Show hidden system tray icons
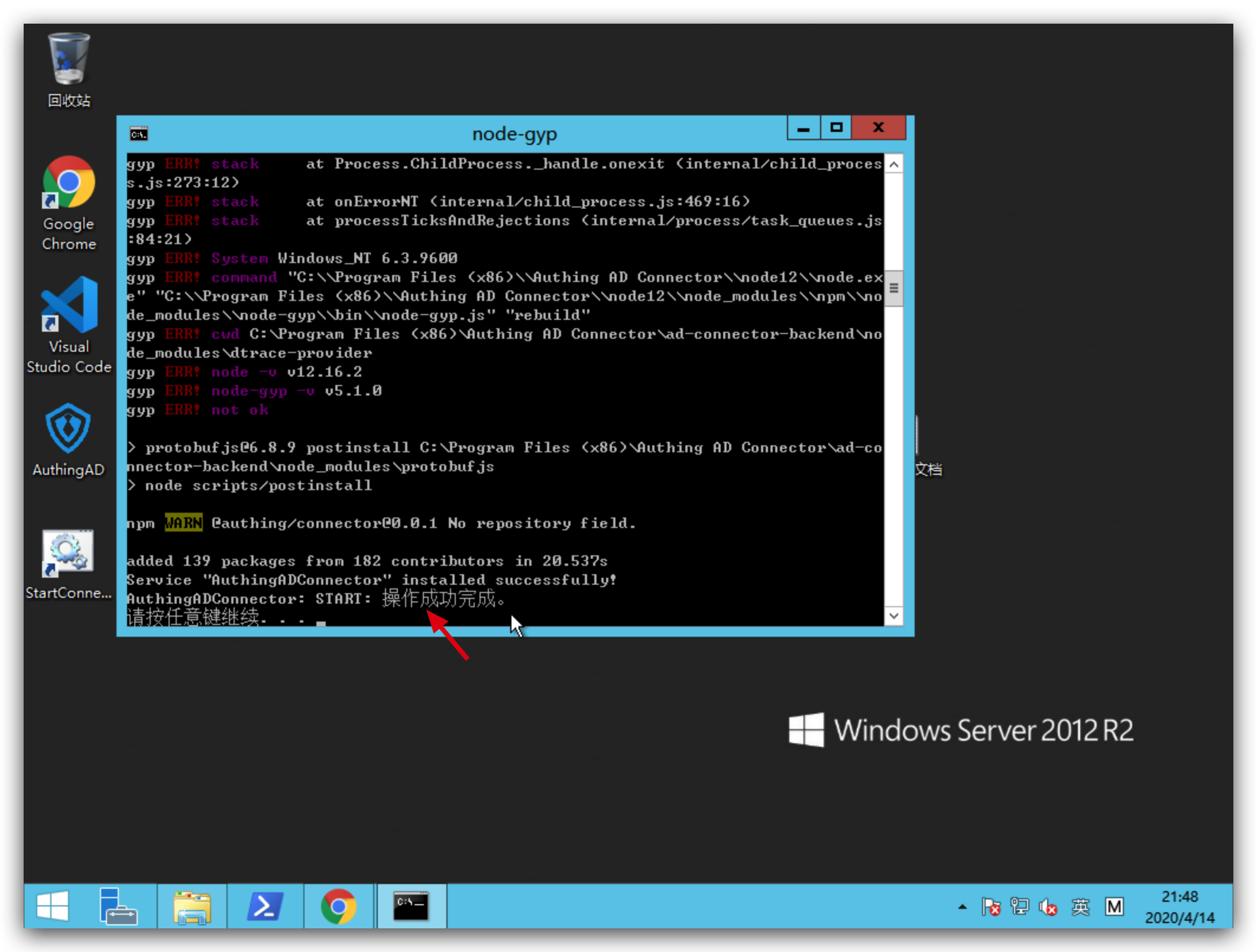This screenshot has width=1257, height=952. [962, 906]
